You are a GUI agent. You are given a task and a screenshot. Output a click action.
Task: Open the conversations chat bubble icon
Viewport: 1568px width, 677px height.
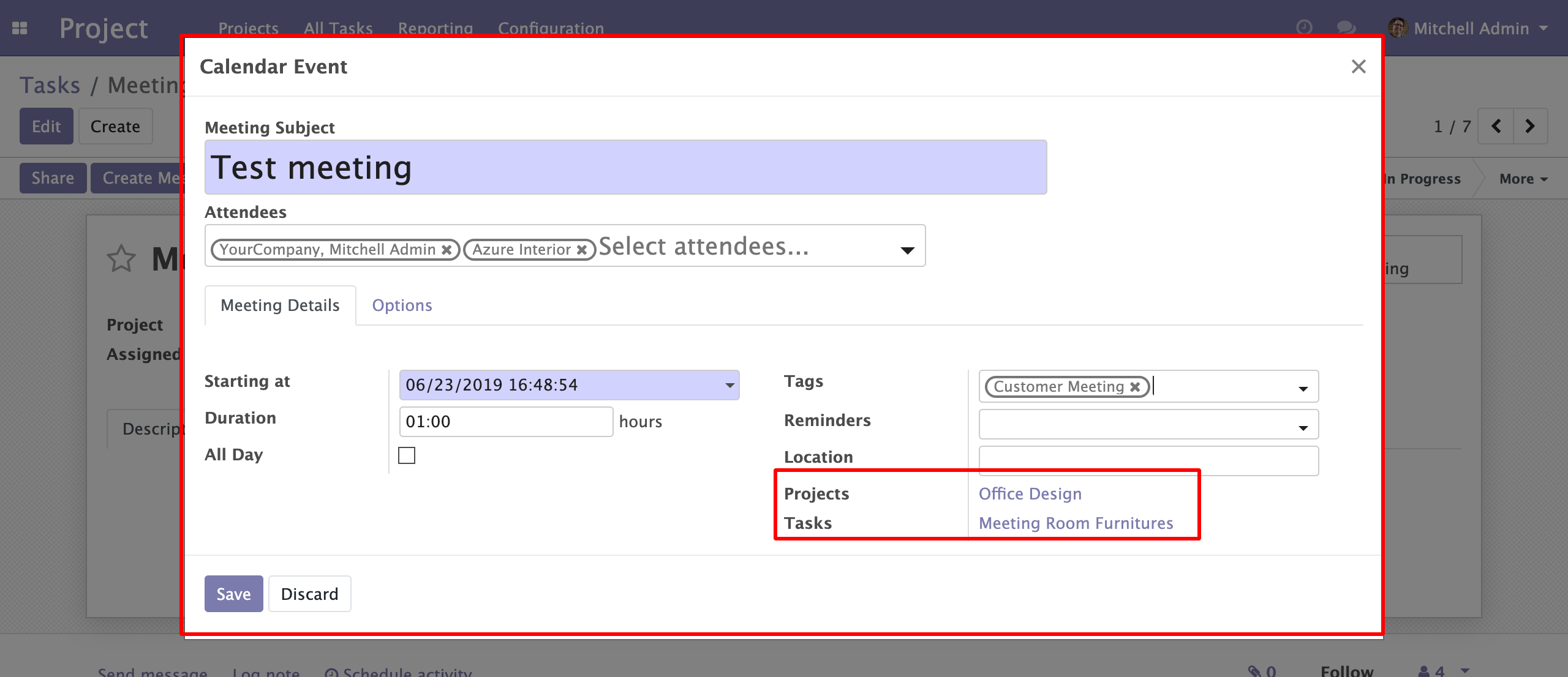coord(1346,28)
